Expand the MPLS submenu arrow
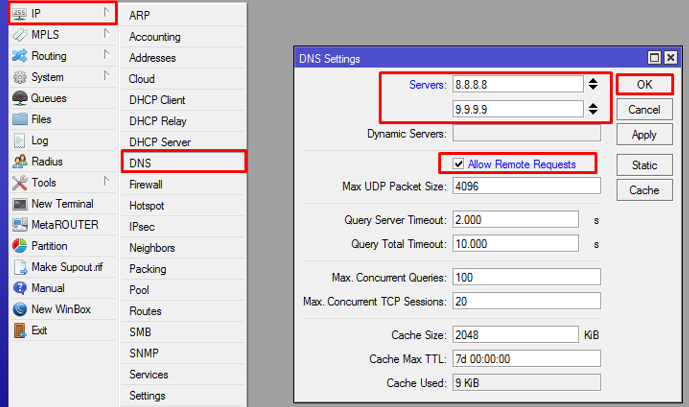 (106, 33)
